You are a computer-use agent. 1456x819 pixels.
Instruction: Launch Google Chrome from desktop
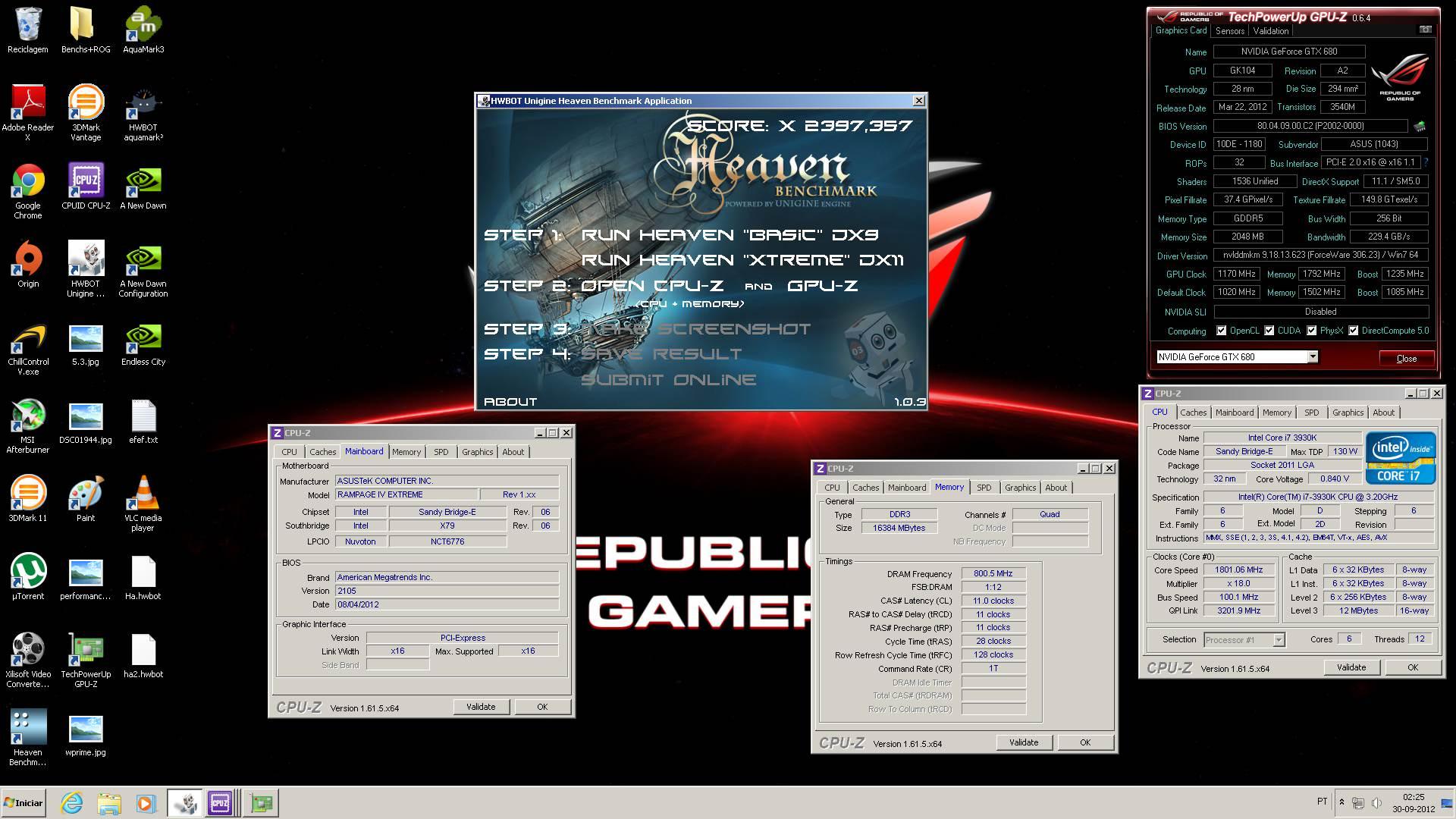point(28,191)
